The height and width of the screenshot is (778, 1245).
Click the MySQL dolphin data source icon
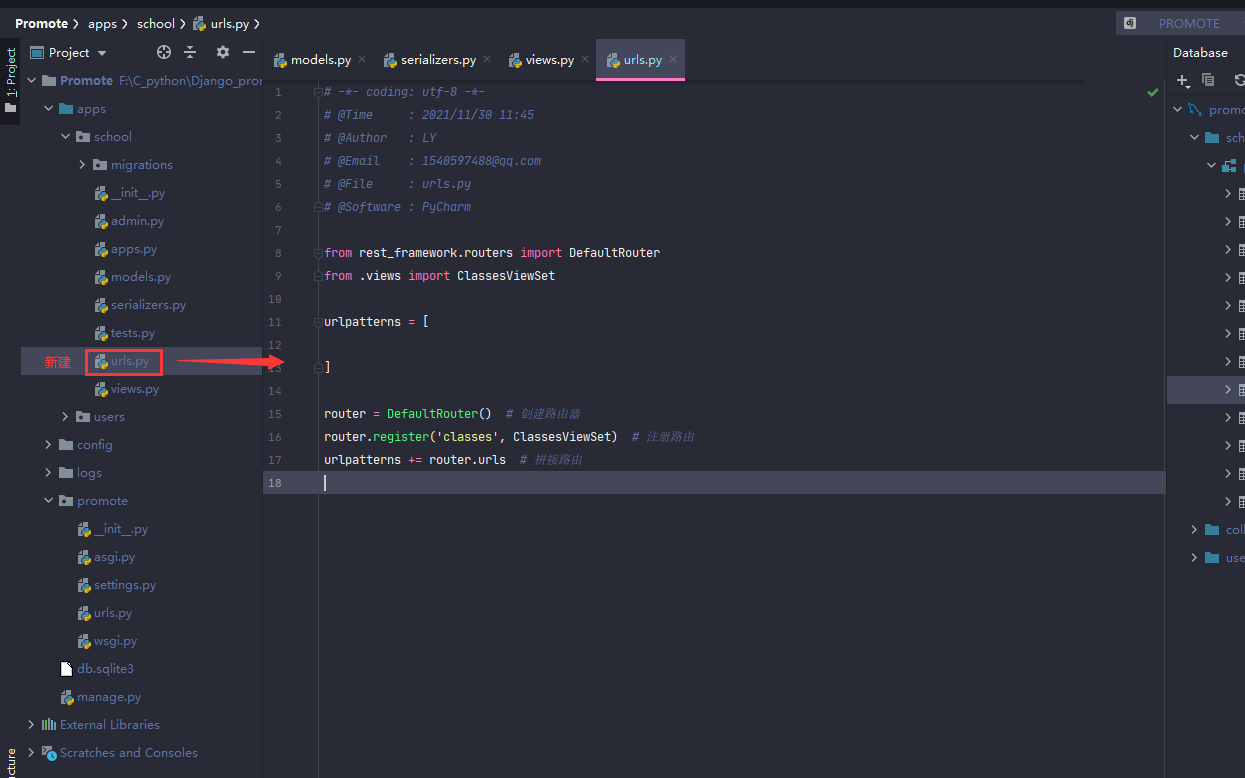[x=1194, y=110]
